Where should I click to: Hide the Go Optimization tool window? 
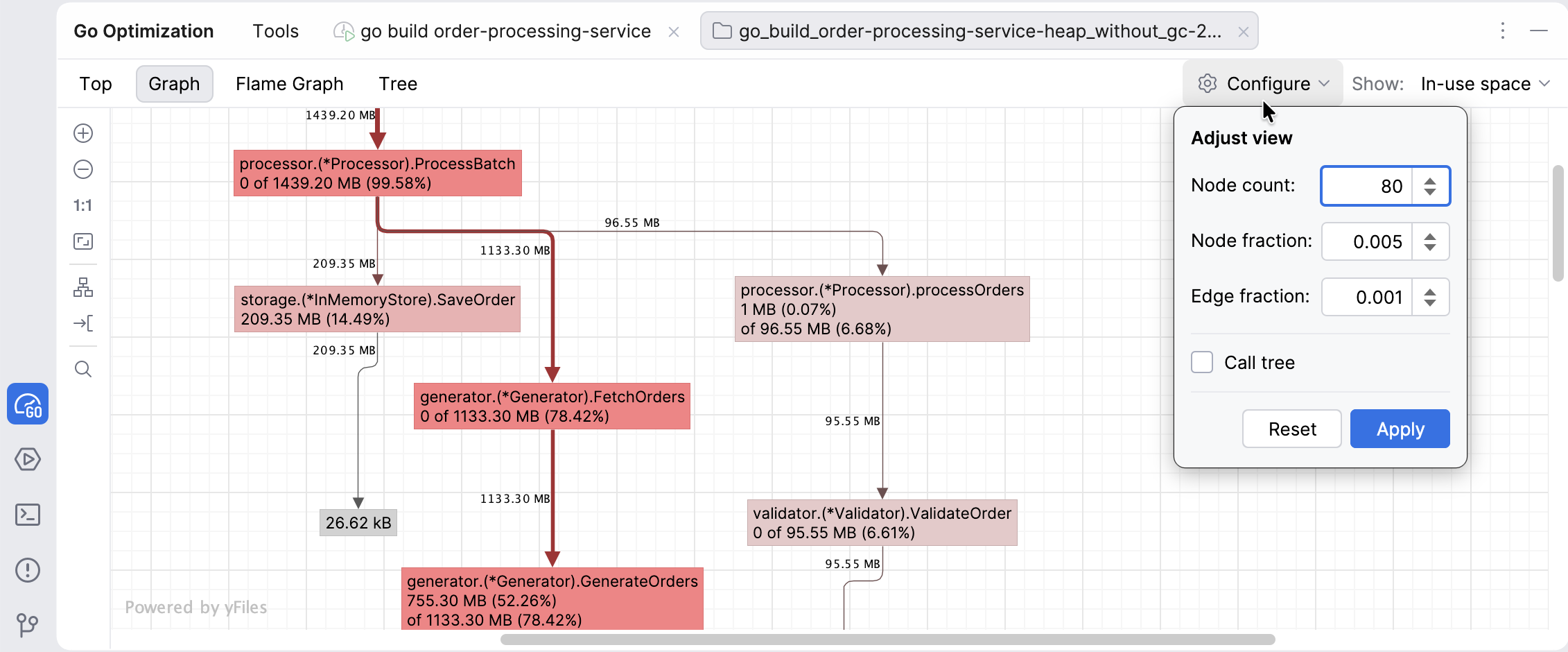tap(1539, 31)
